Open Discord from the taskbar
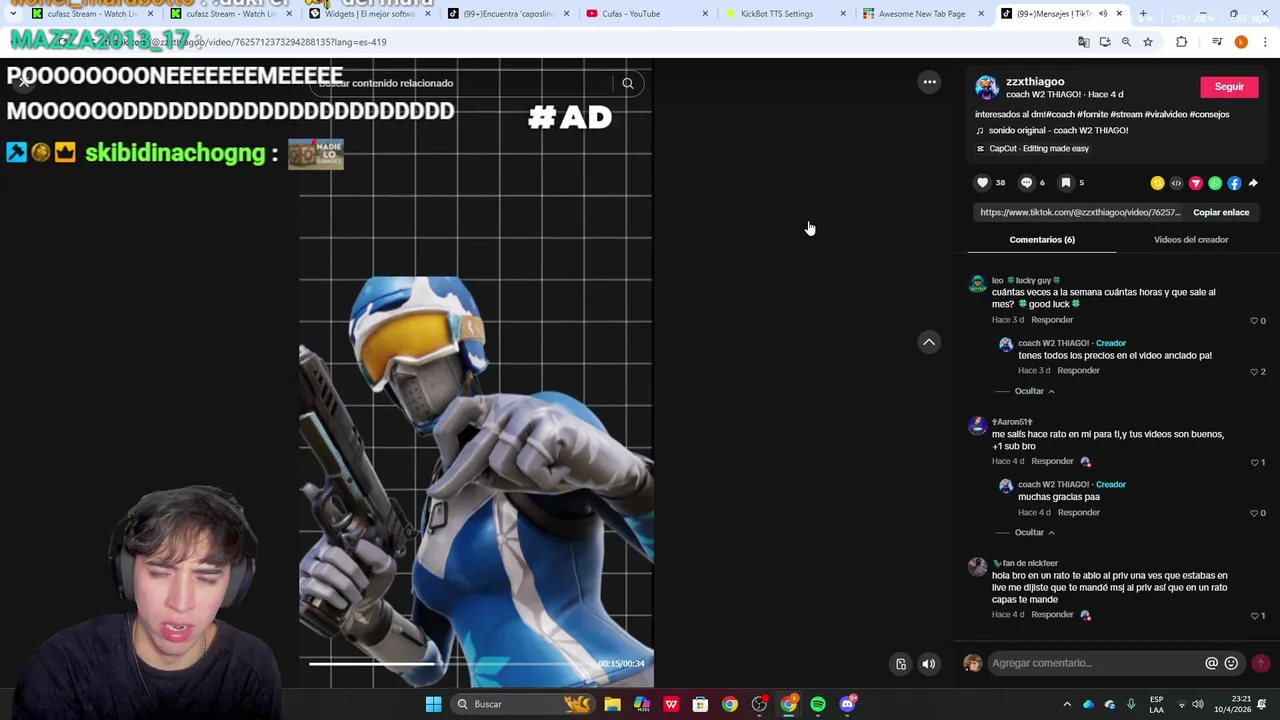1280x720 pixels. point(847,704)
